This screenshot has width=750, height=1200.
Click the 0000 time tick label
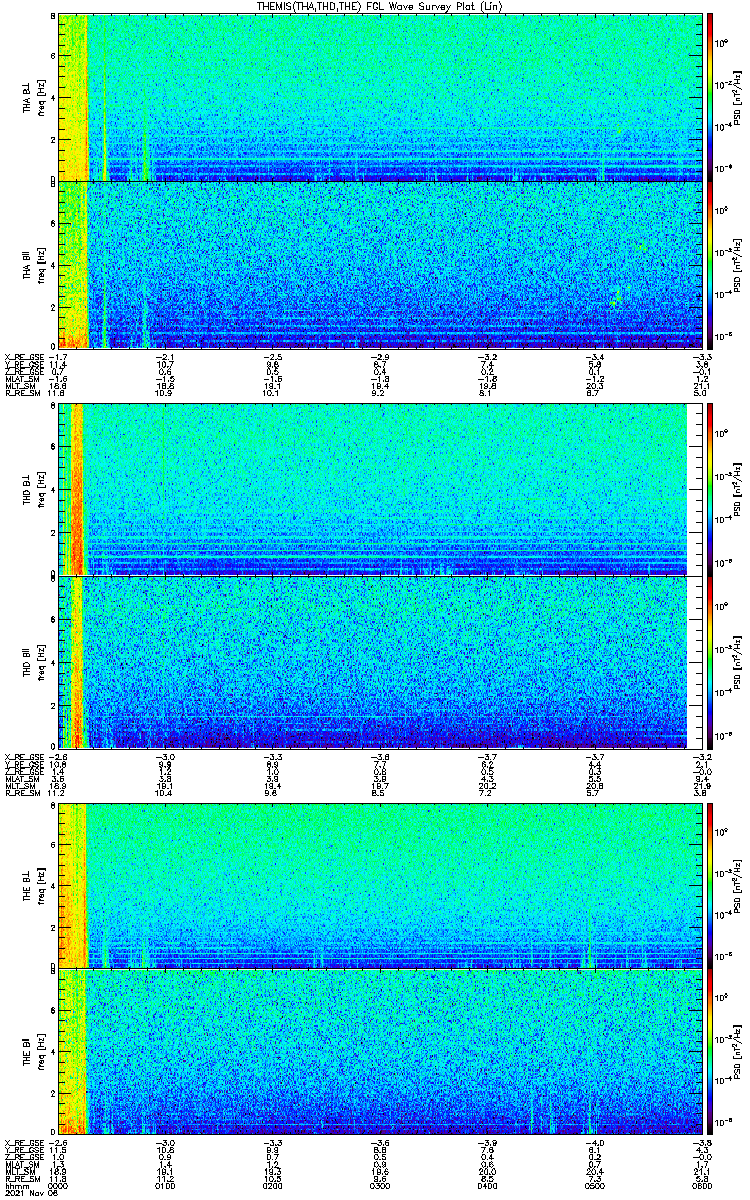tap(59, 1186)
